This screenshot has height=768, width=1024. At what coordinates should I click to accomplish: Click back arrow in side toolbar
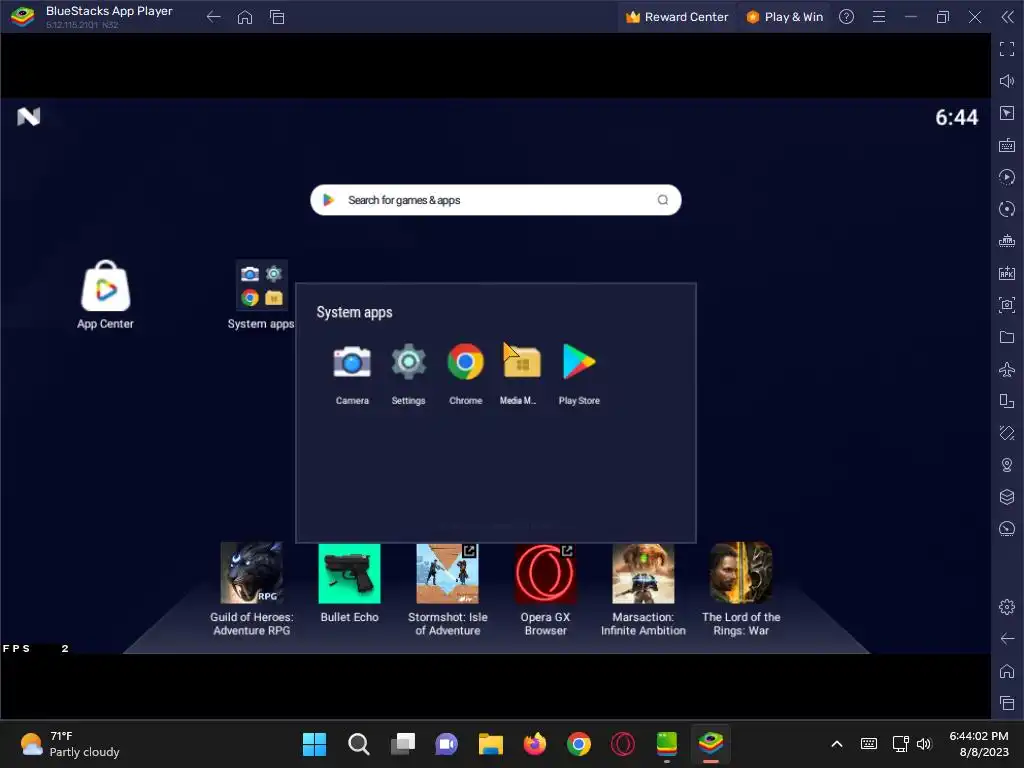pos(1007,639)
